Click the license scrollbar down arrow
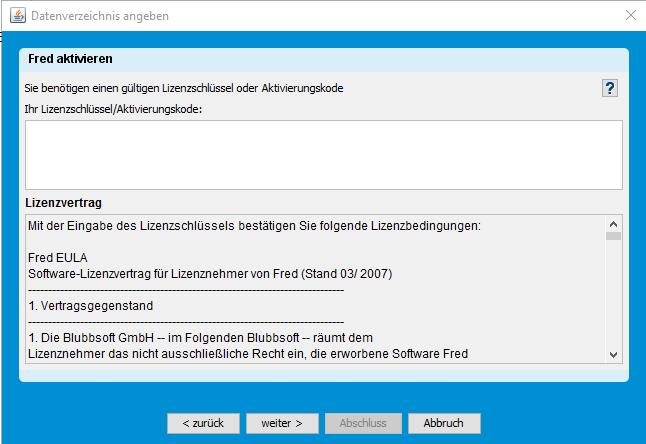646x444 pixels. tap(613, 355)
